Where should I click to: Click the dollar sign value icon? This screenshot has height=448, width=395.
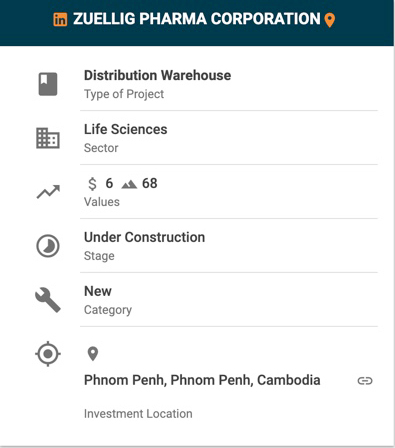click(x=92, y=184)
